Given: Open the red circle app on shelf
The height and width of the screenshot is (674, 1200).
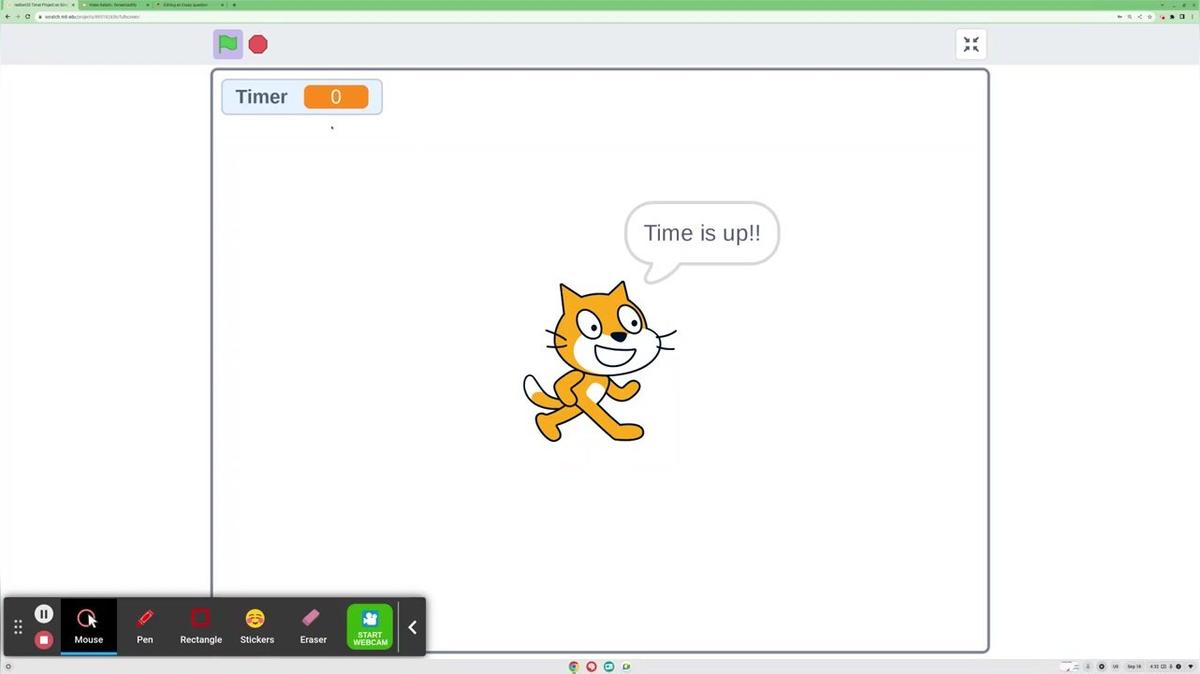Looking at the screenshot, I should coord(591,666).
